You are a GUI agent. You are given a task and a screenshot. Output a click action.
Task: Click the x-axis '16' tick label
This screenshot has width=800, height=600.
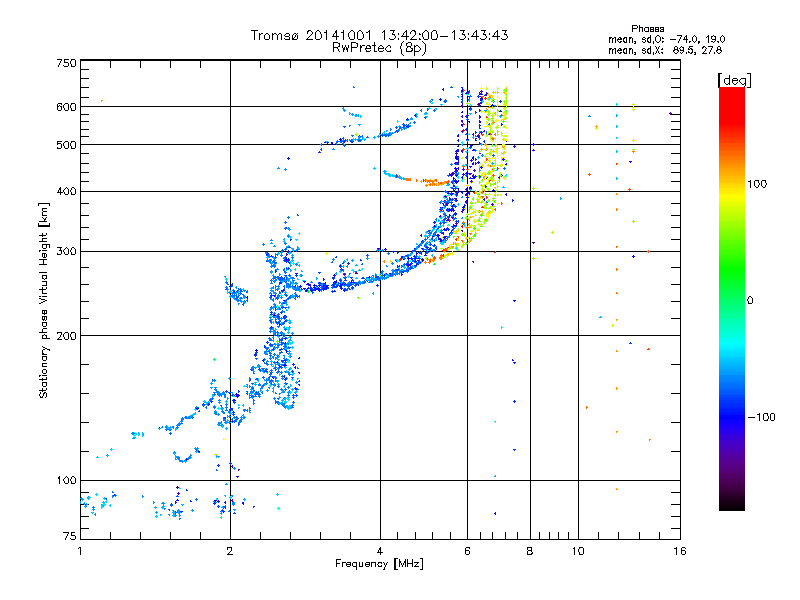coord(680,551)
